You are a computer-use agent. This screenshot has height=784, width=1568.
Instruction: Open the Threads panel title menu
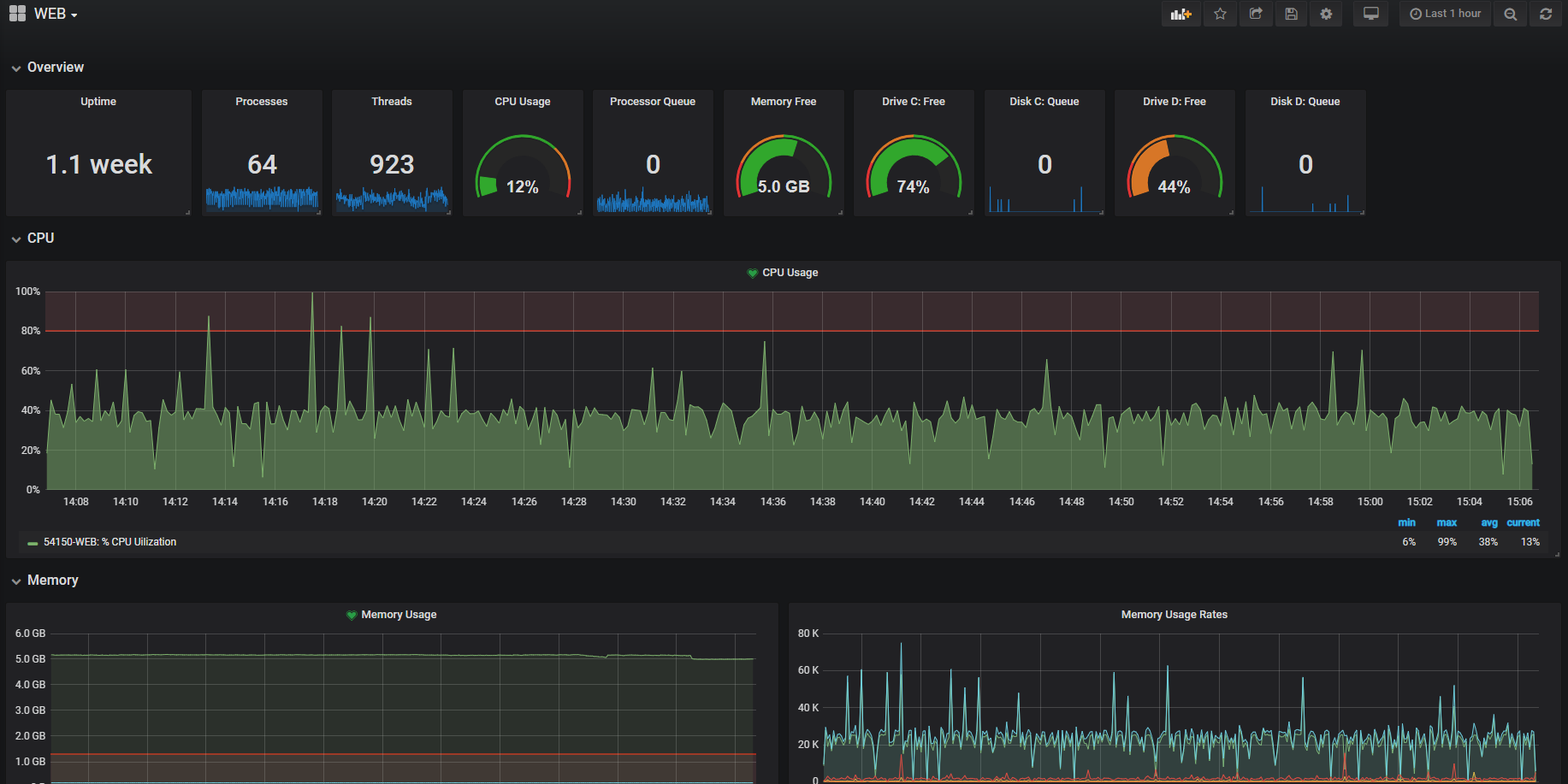tap(392, 102)
